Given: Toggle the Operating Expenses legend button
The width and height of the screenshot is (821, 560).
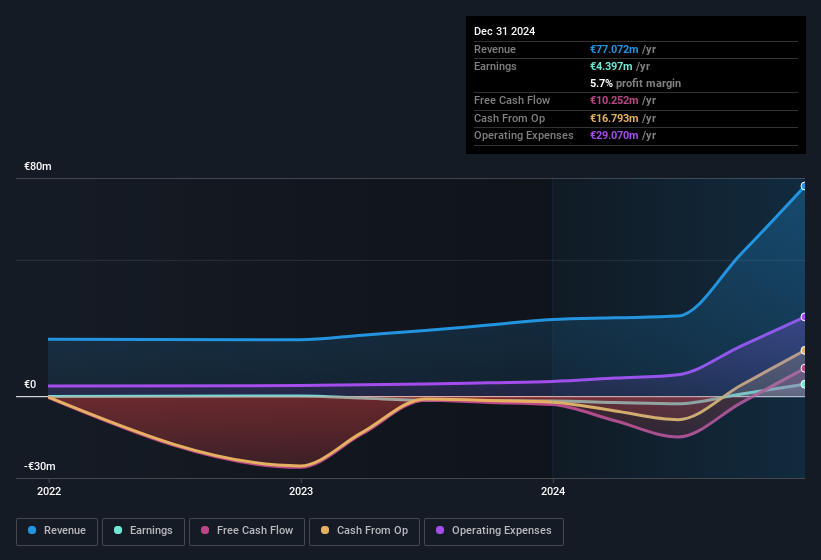Looking at the screenshot, I should coord(494,532).
